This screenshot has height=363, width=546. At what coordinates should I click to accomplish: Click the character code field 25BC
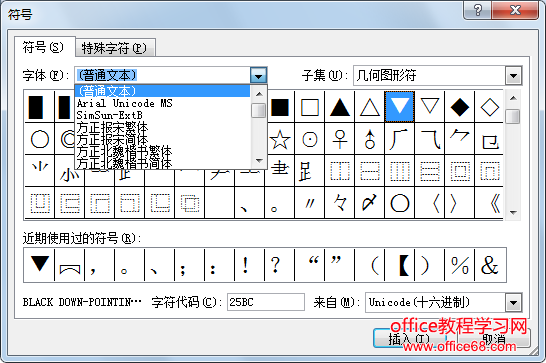[266, 302]
